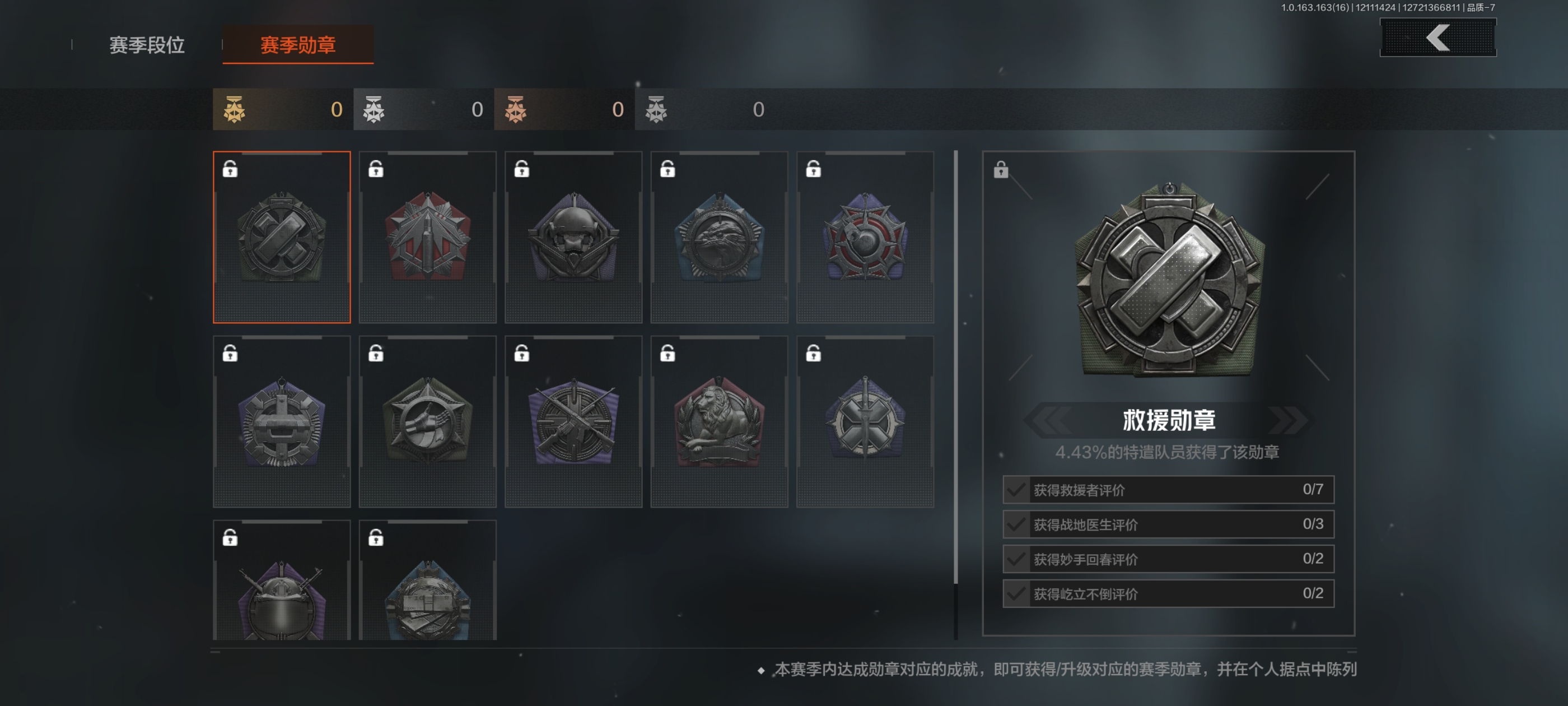Viewport: 1568px width, 706px height.
Task: Open the 赛季勋章 tab
Action: coord(298,44)
